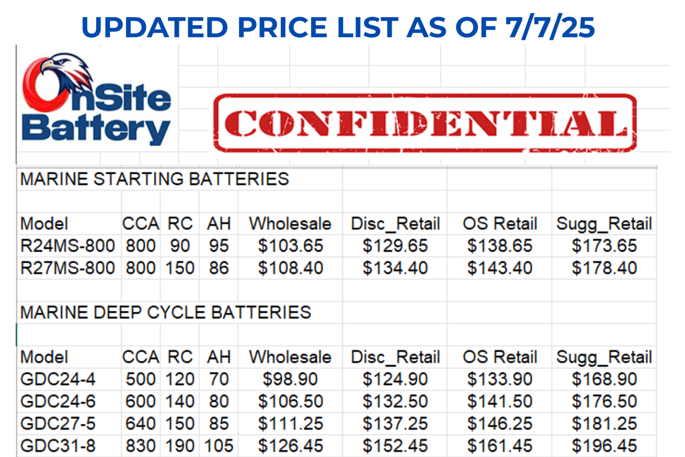Select the MARINE DEEP CYCLE BATTERIES heading cell

pyautogui.click(x=166, y=312)
